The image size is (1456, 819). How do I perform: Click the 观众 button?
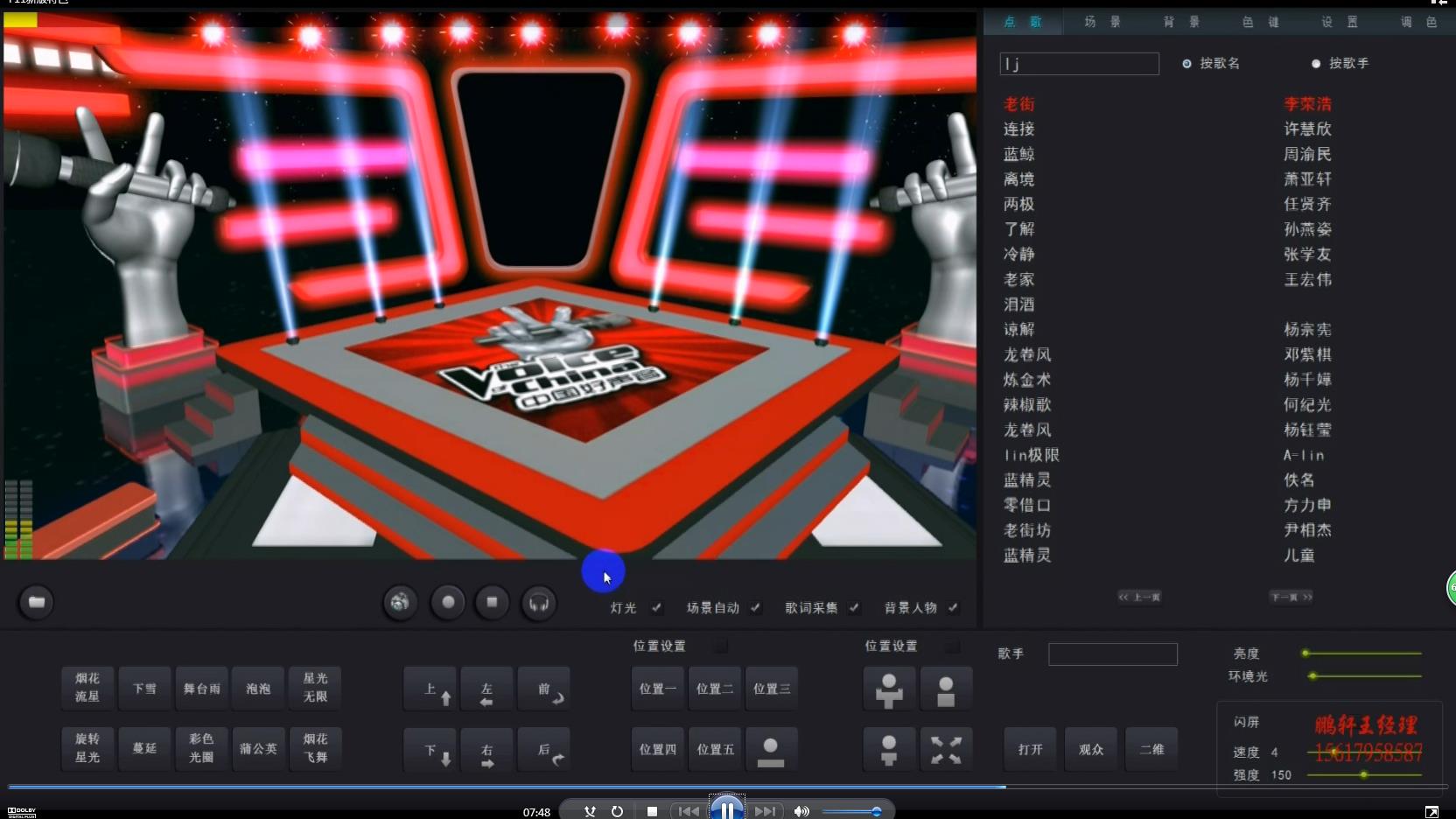point(1091,750)
